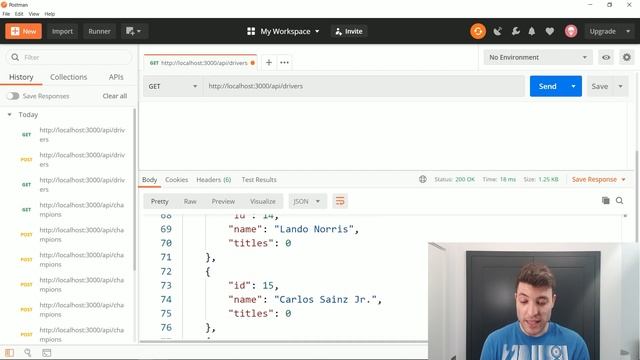Toggle the Save Responses switch
The image size is (640, 360).
(13, 96)
